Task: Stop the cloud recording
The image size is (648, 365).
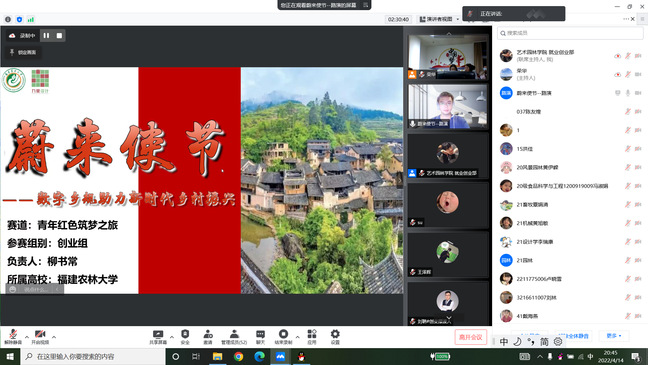Action: (60, 36)
